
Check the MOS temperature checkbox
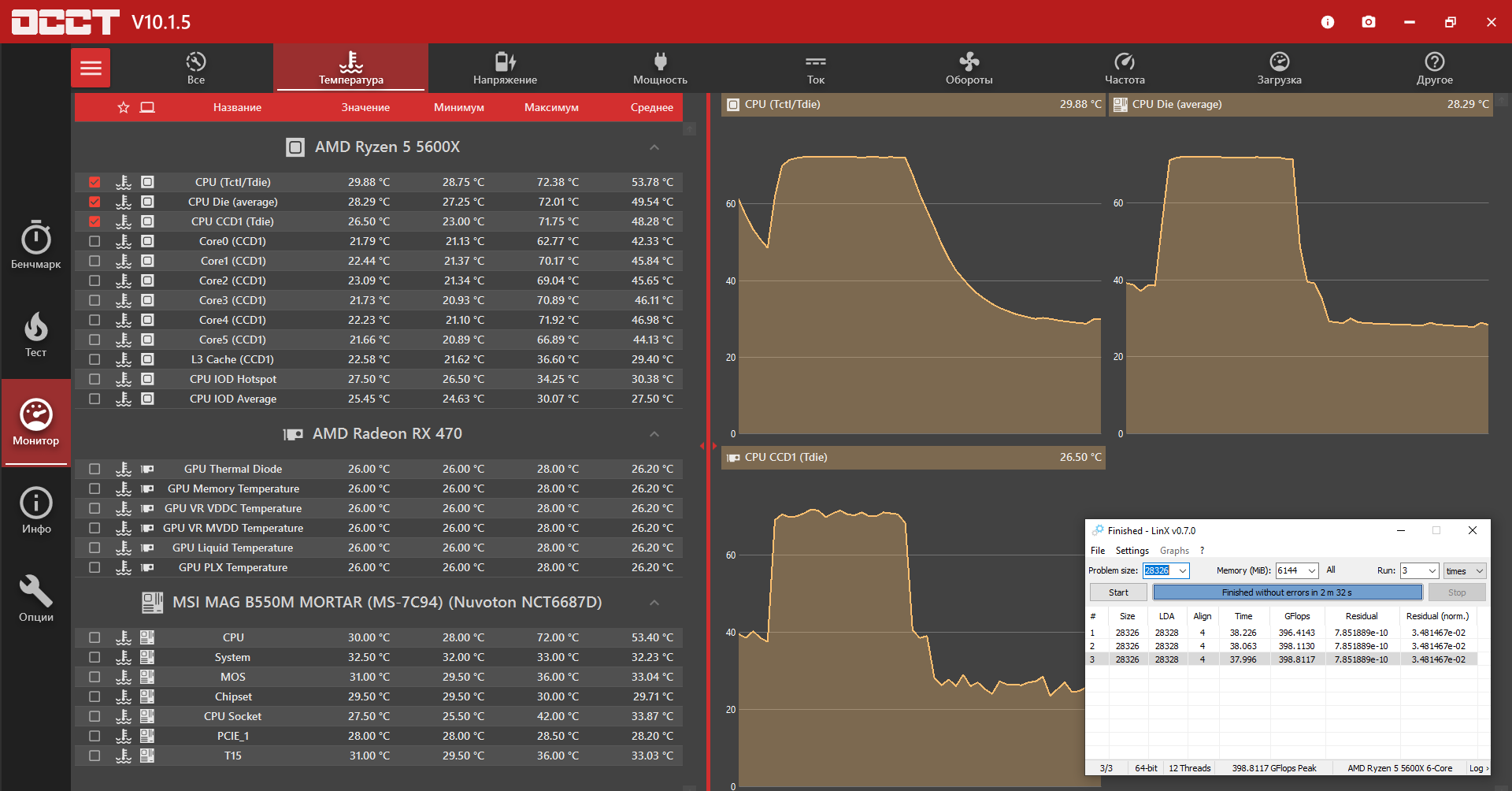94,677
